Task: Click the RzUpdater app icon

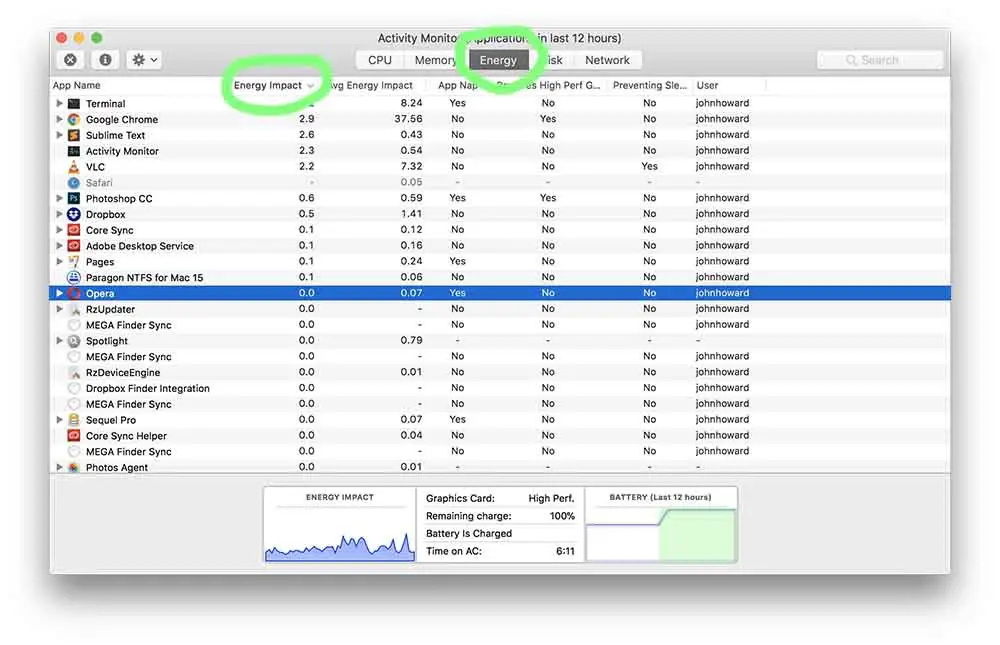Action: (74, 309)
